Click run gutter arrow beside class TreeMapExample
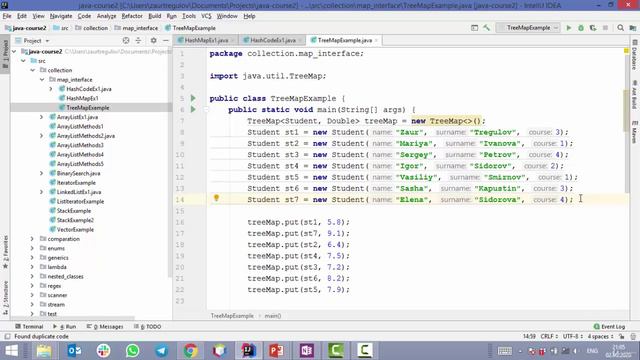640x360 pixels. (x=193, y=98)
